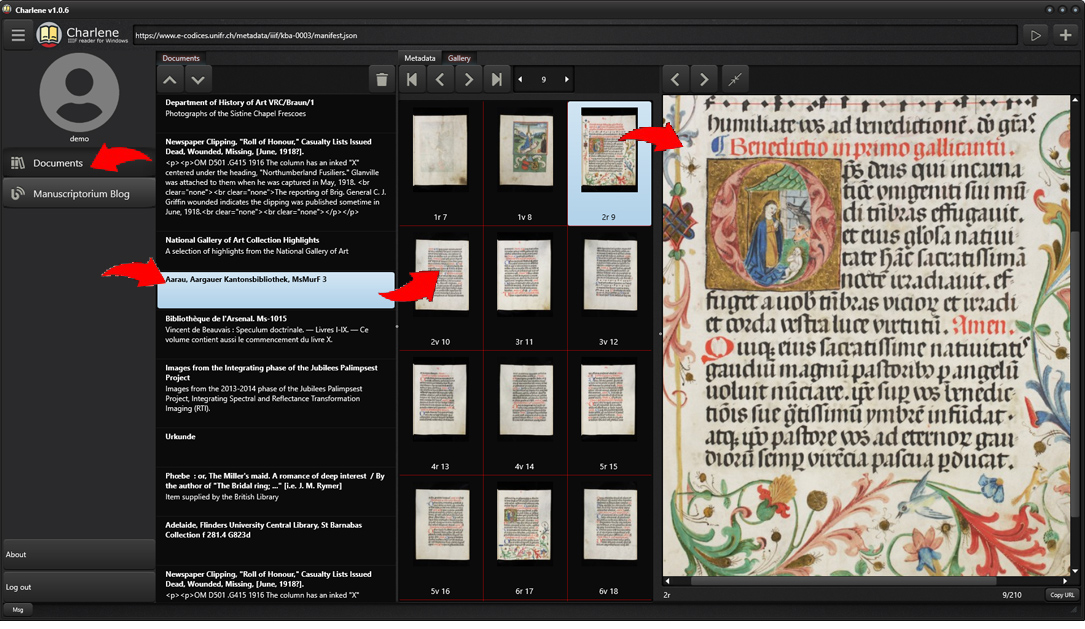Click the Msg button
Screen dimensions: 1085x629
coord(18,610)
